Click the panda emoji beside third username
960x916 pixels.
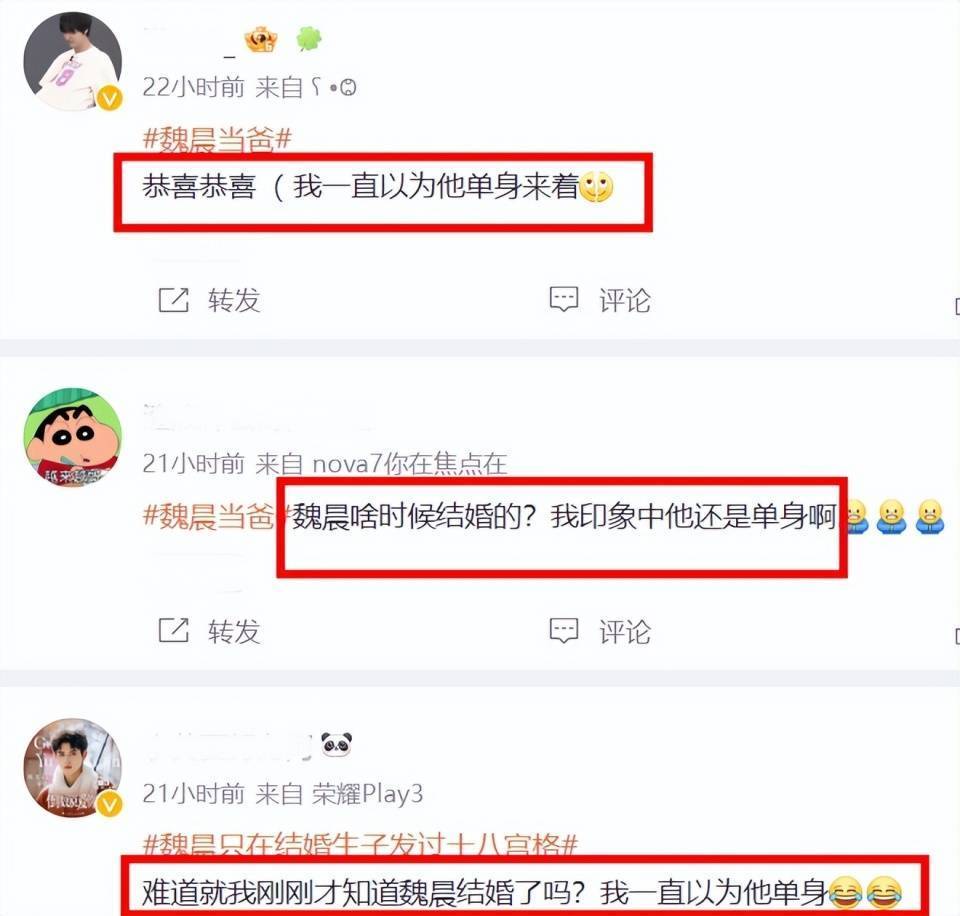pos(336,744)
